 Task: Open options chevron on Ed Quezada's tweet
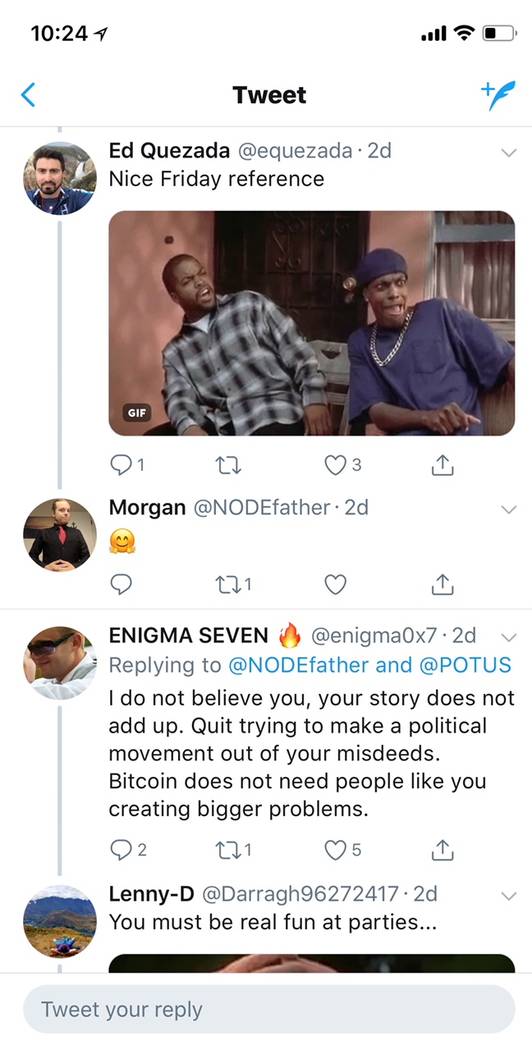(x=509, y=153)
